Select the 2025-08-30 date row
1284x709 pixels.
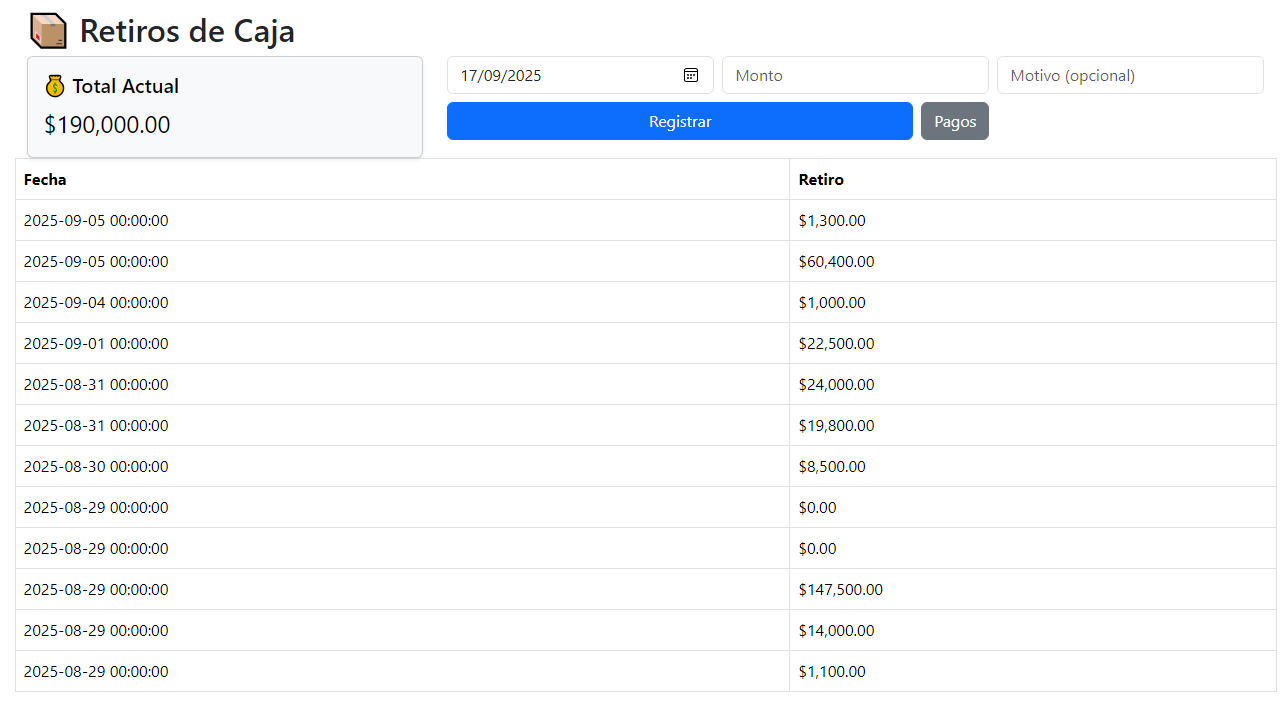96,467
